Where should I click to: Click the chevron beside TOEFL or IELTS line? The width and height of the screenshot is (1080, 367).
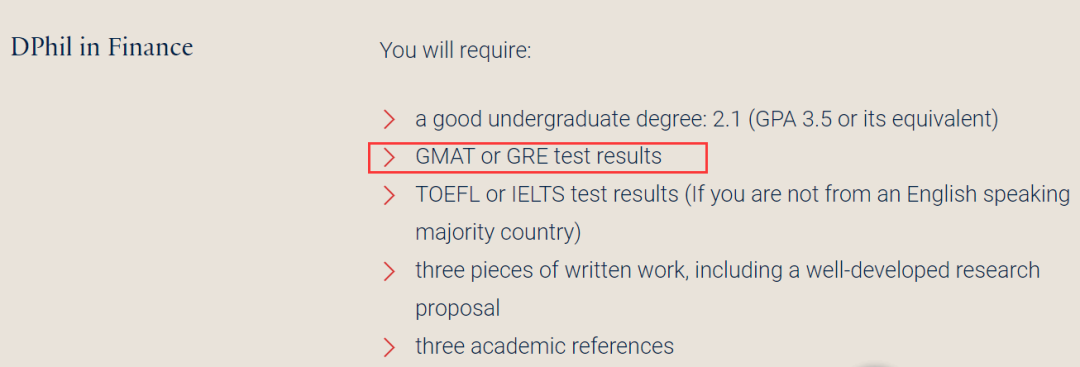(x=389, y=196)
